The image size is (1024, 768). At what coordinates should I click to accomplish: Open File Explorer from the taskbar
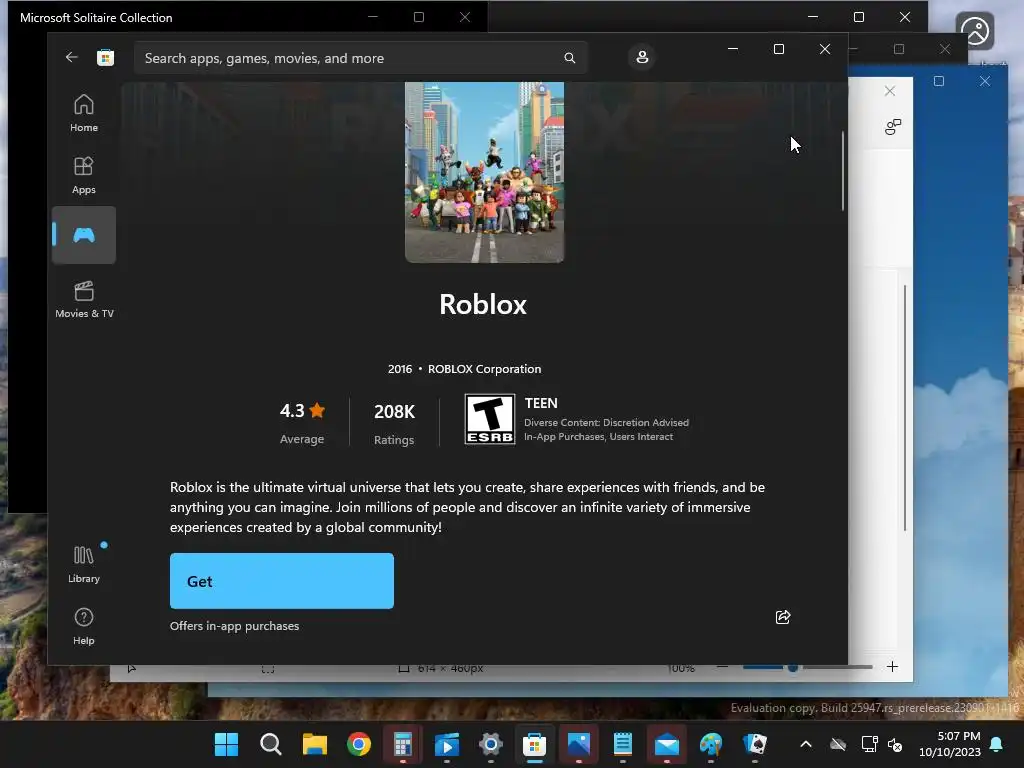pos(315,744)
